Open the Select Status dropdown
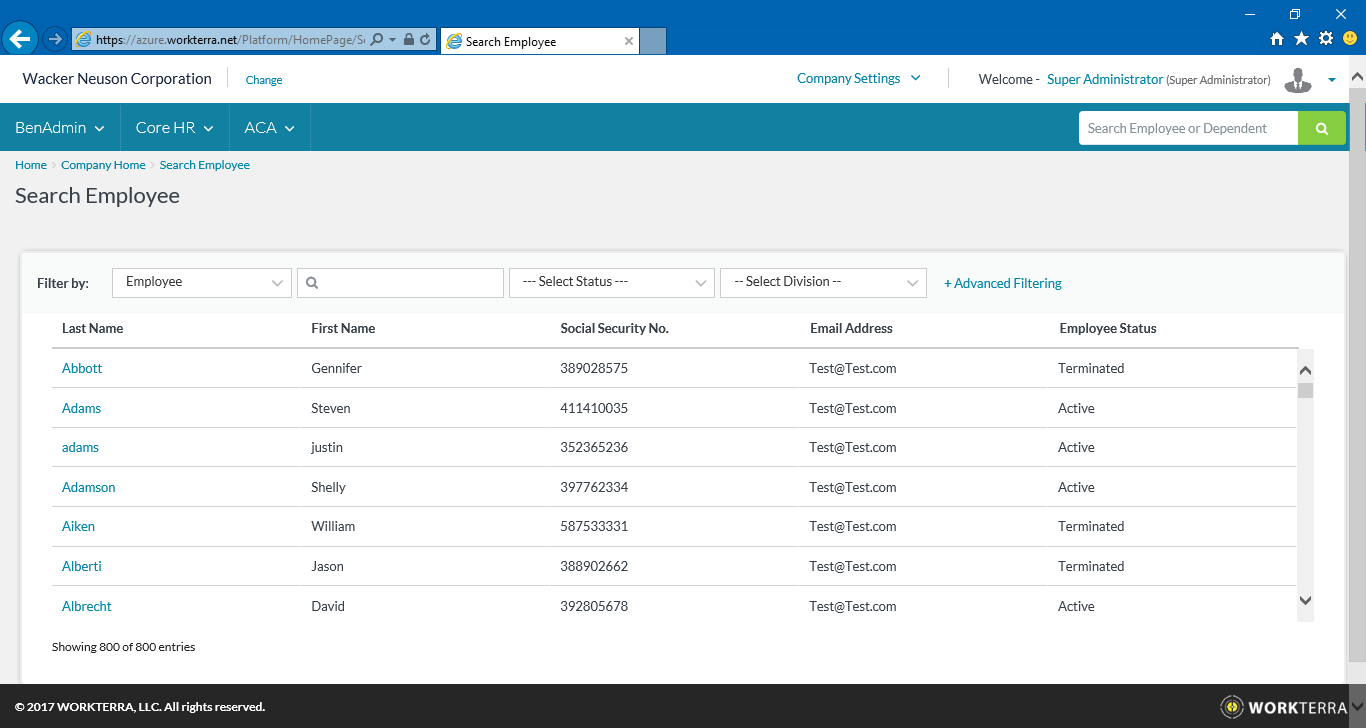The width and height of the screenshot is (1366, 728). coord(612,282)
